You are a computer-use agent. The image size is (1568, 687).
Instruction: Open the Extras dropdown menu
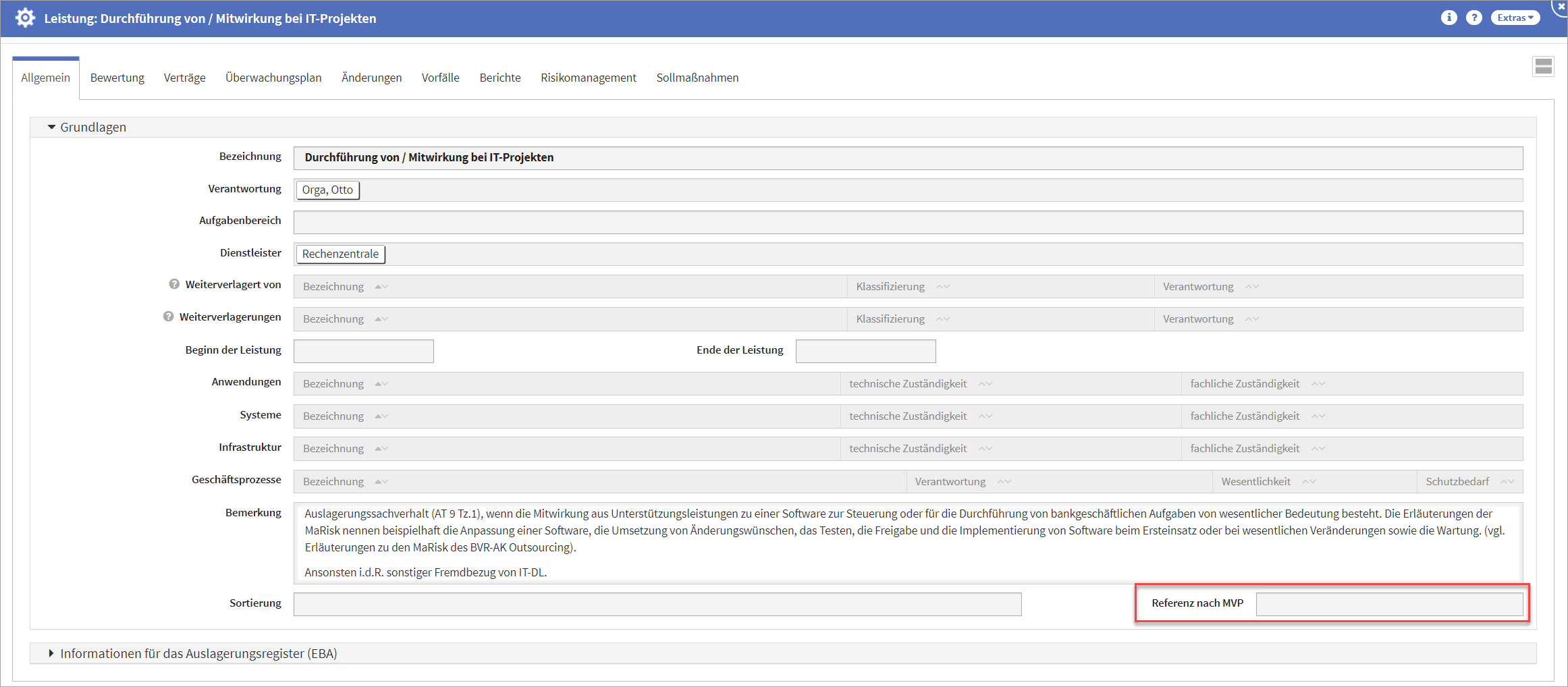[1515, 18]
